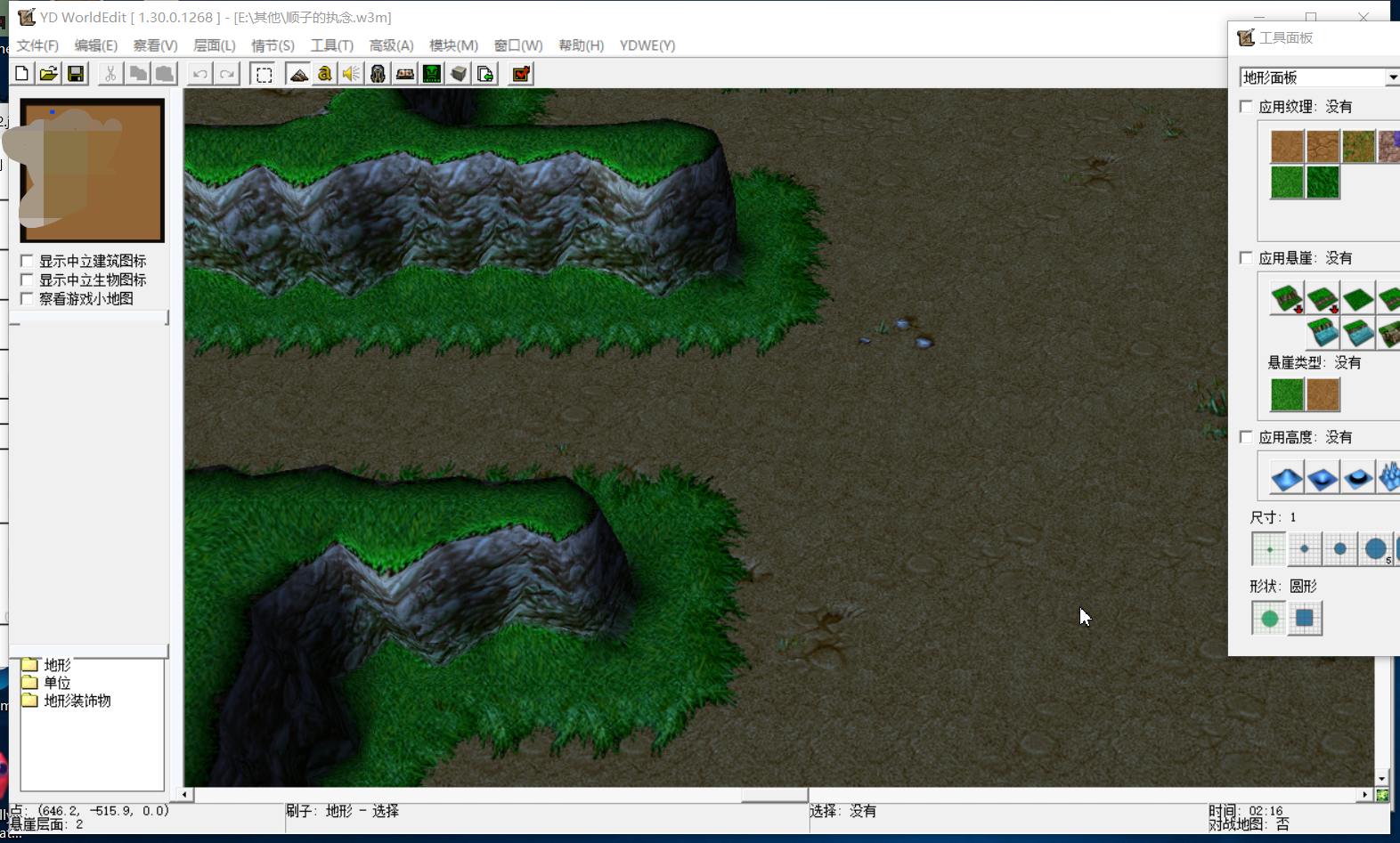Open the Trigger Editor 'a' icon

click(x=325, y=74)
